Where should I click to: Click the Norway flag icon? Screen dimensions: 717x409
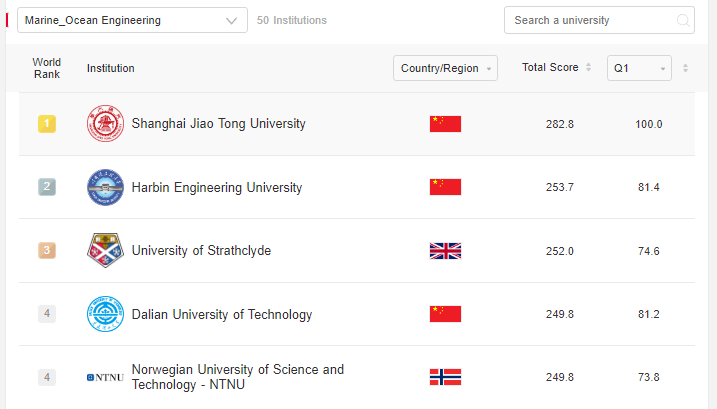coord(445,377)
